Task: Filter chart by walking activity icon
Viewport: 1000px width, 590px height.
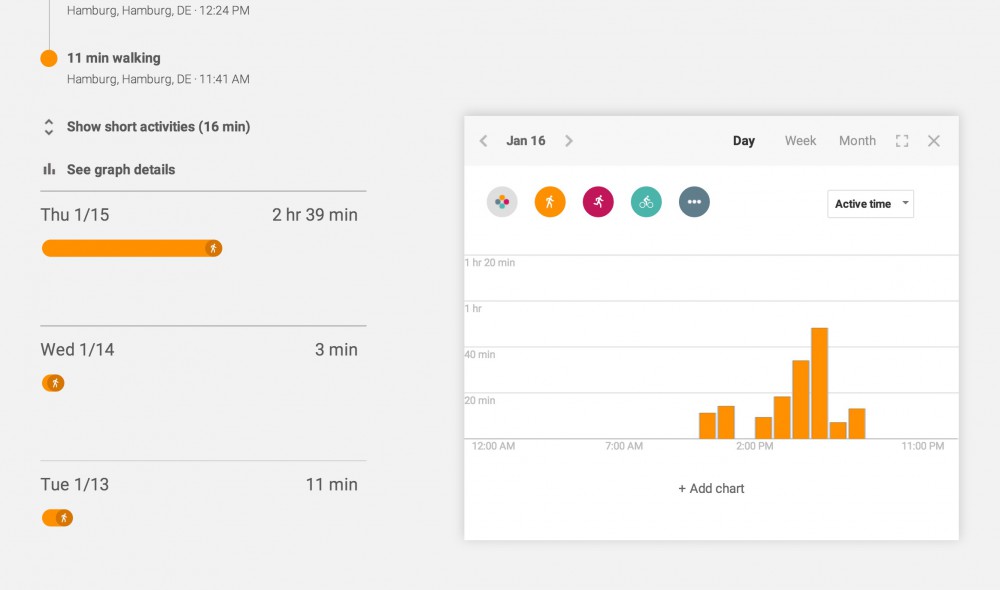Action: (550, 202)
